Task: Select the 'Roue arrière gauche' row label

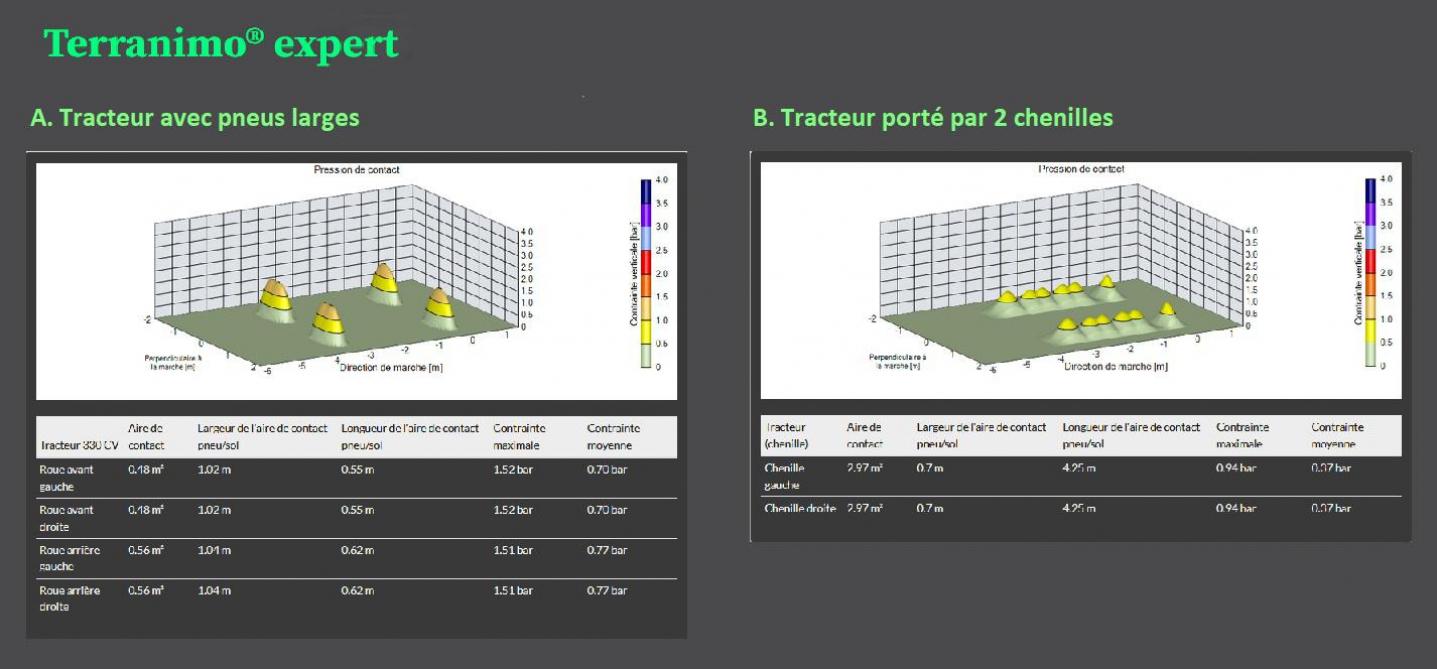Action: pos(69,558)
